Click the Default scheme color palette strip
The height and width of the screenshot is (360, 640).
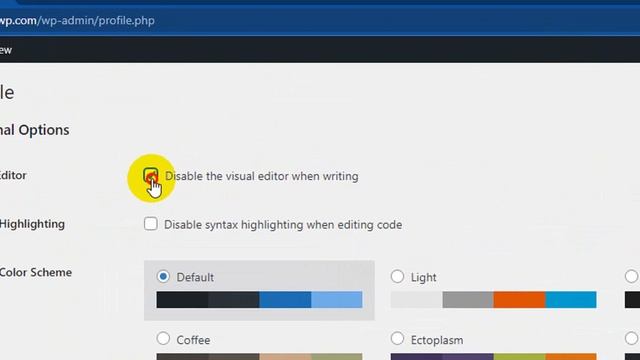click(259, 300)
